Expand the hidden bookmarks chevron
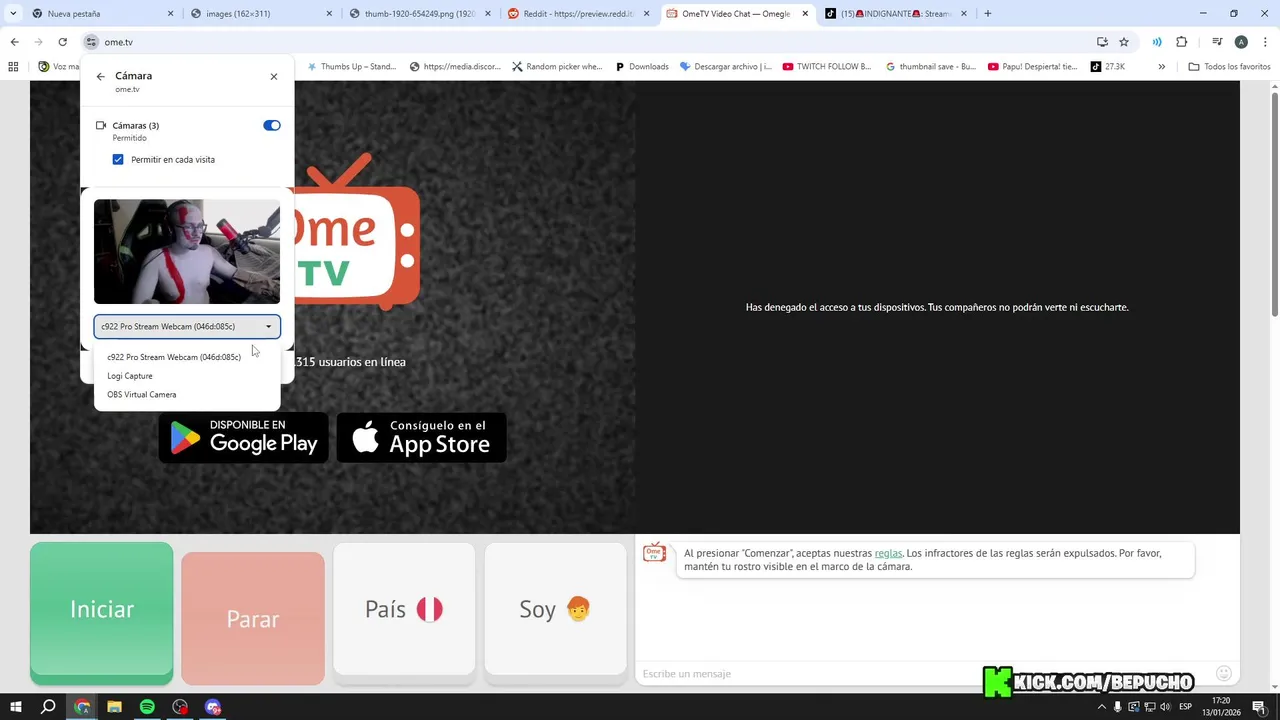1280x720 pixels. [x=1161, y=67]
